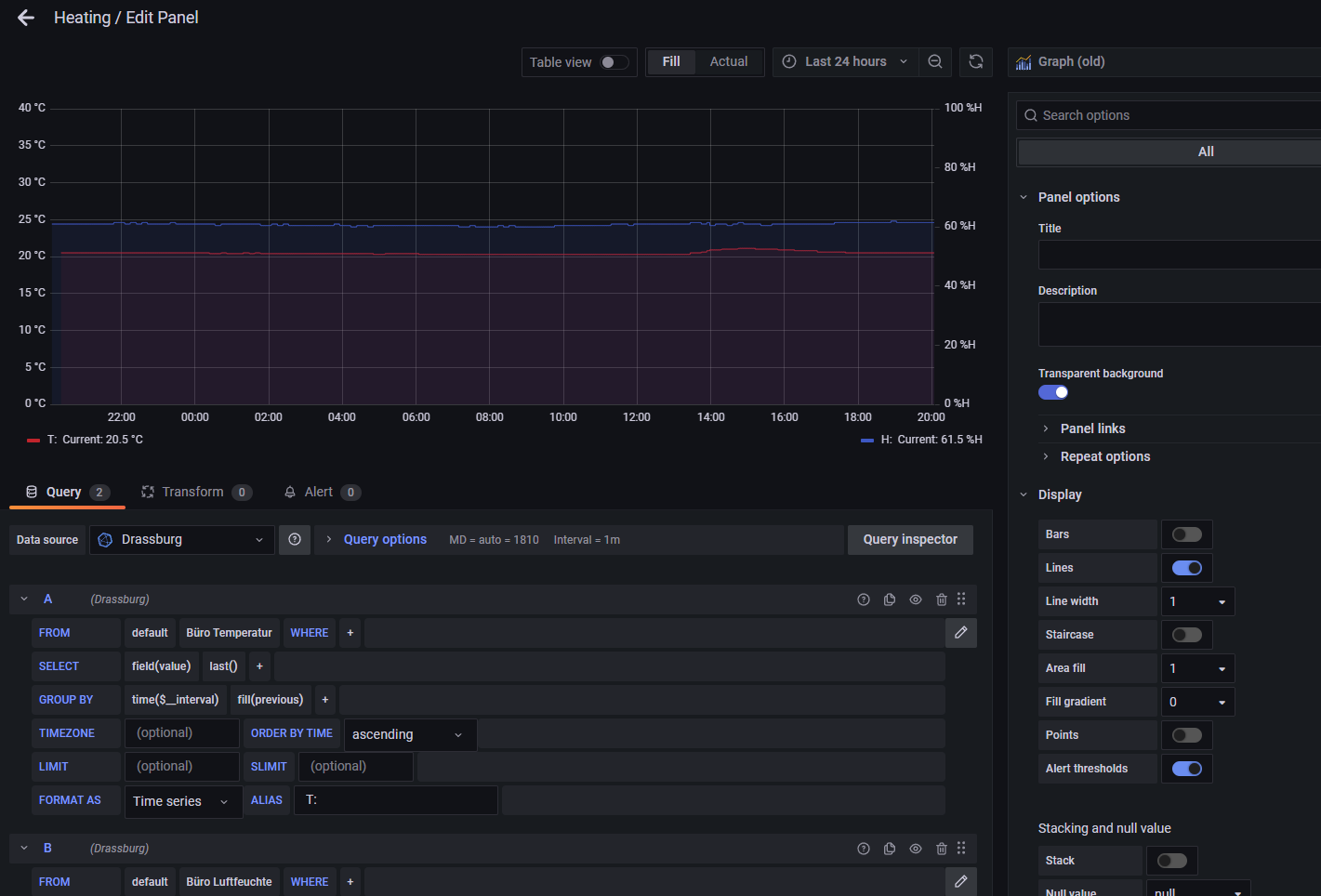Click the T: legend series color
Image resolution: width=1321 pixels, height=896 pixels.
(x=33, y=441)
